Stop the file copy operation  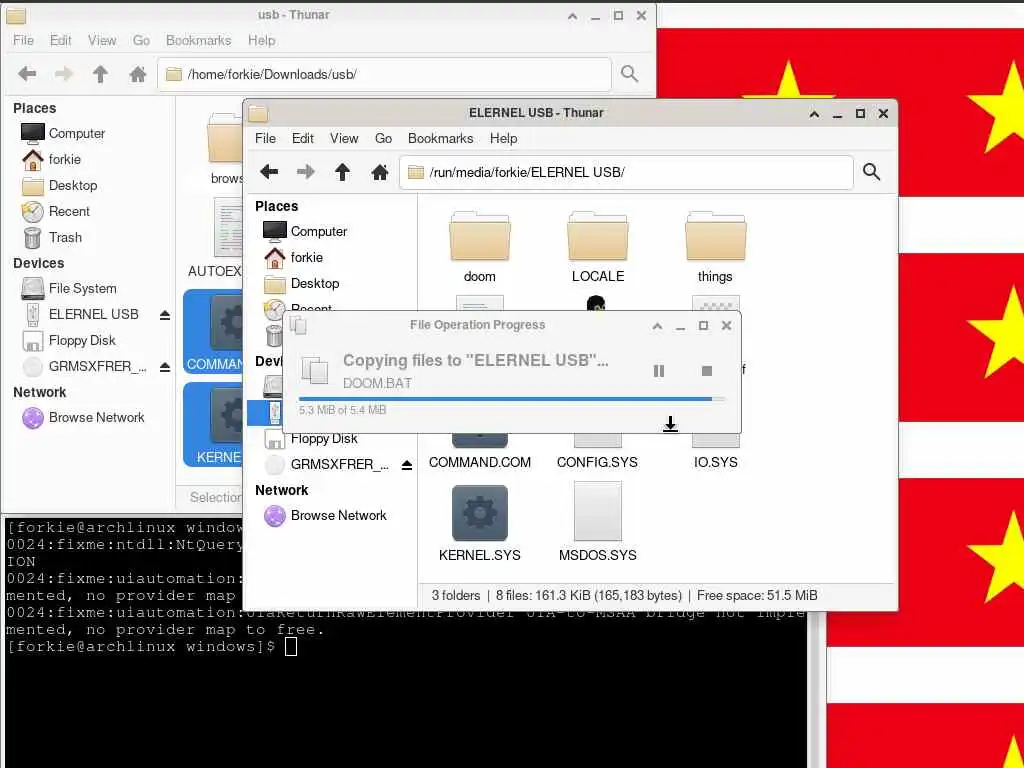coord(706,371)
